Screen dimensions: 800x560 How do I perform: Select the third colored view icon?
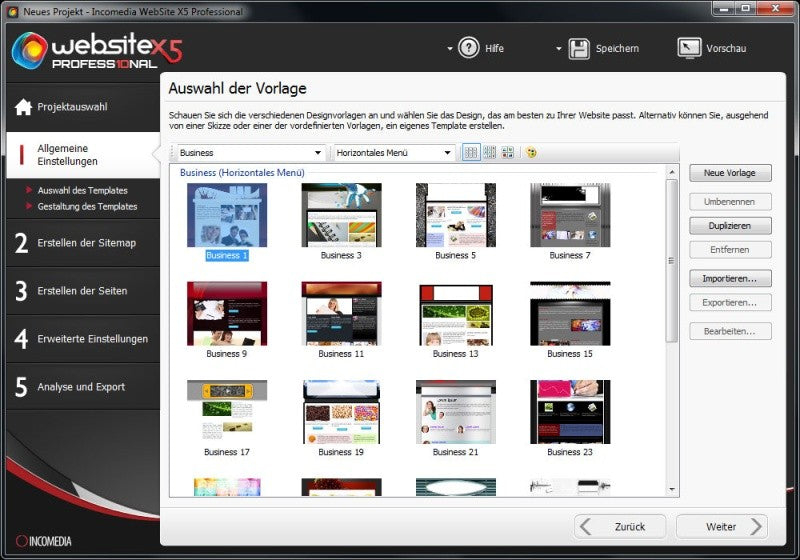click(x=508, y=152)
